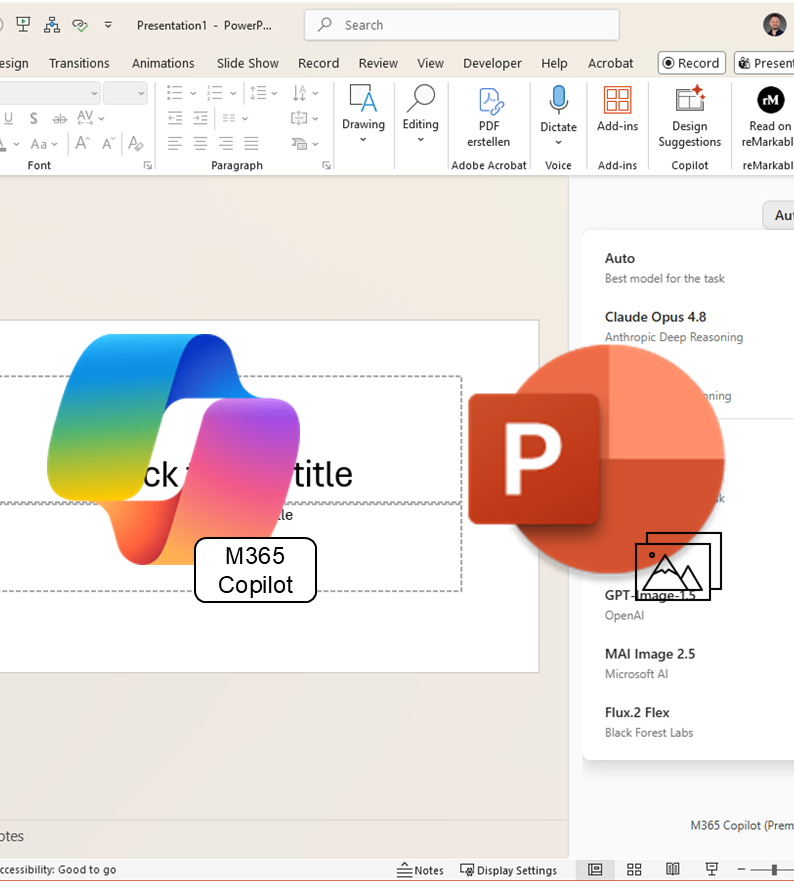Viewport: 794px width, 881px height.
Task: Toggle strikethrough formatting
Action: [60, 119]
